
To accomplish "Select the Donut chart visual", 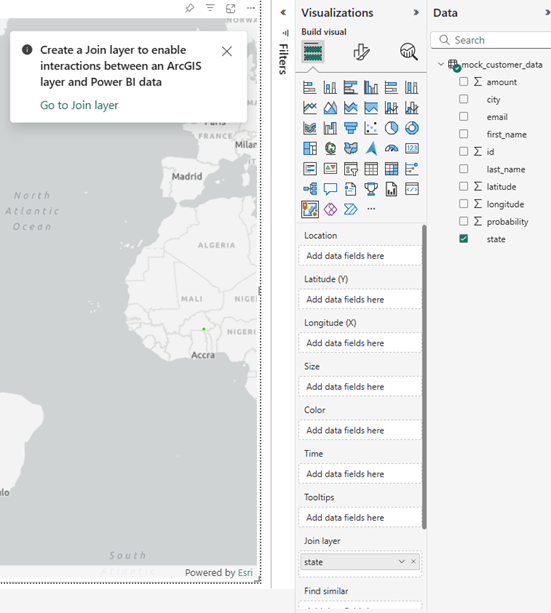I will click(411, 128).
